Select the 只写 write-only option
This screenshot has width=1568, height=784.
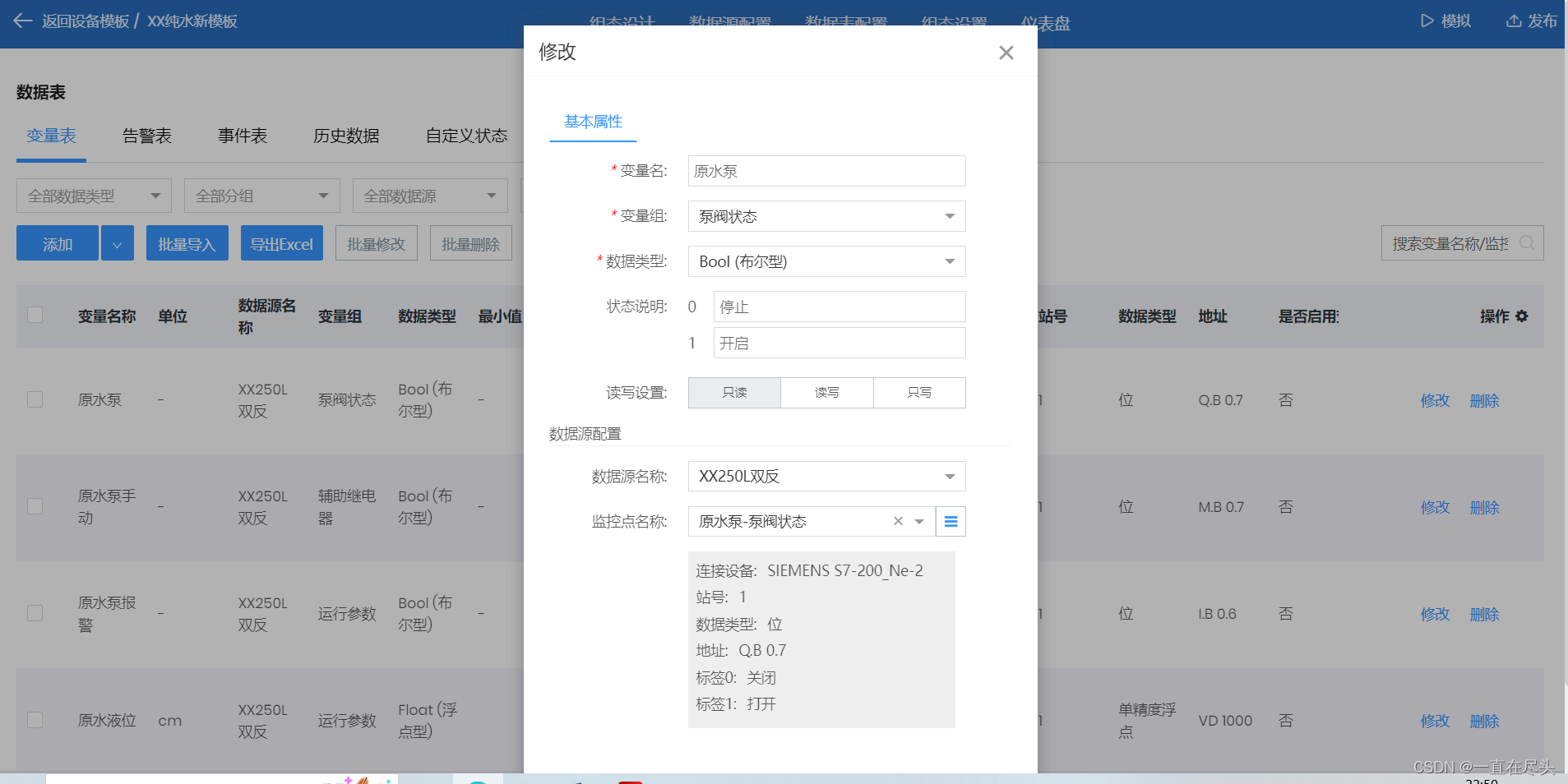coord(919,393)
